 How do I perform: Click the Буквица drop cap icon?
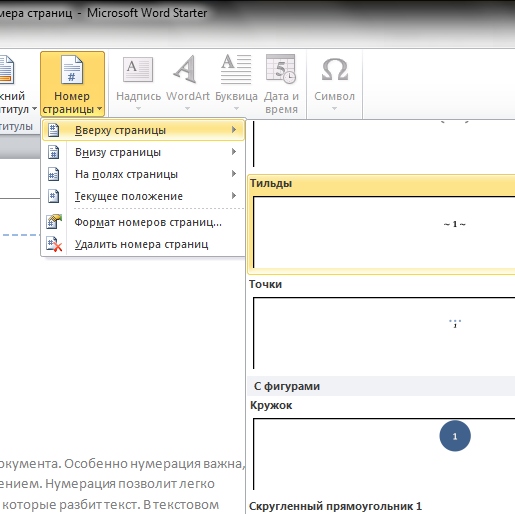(236, 69)
